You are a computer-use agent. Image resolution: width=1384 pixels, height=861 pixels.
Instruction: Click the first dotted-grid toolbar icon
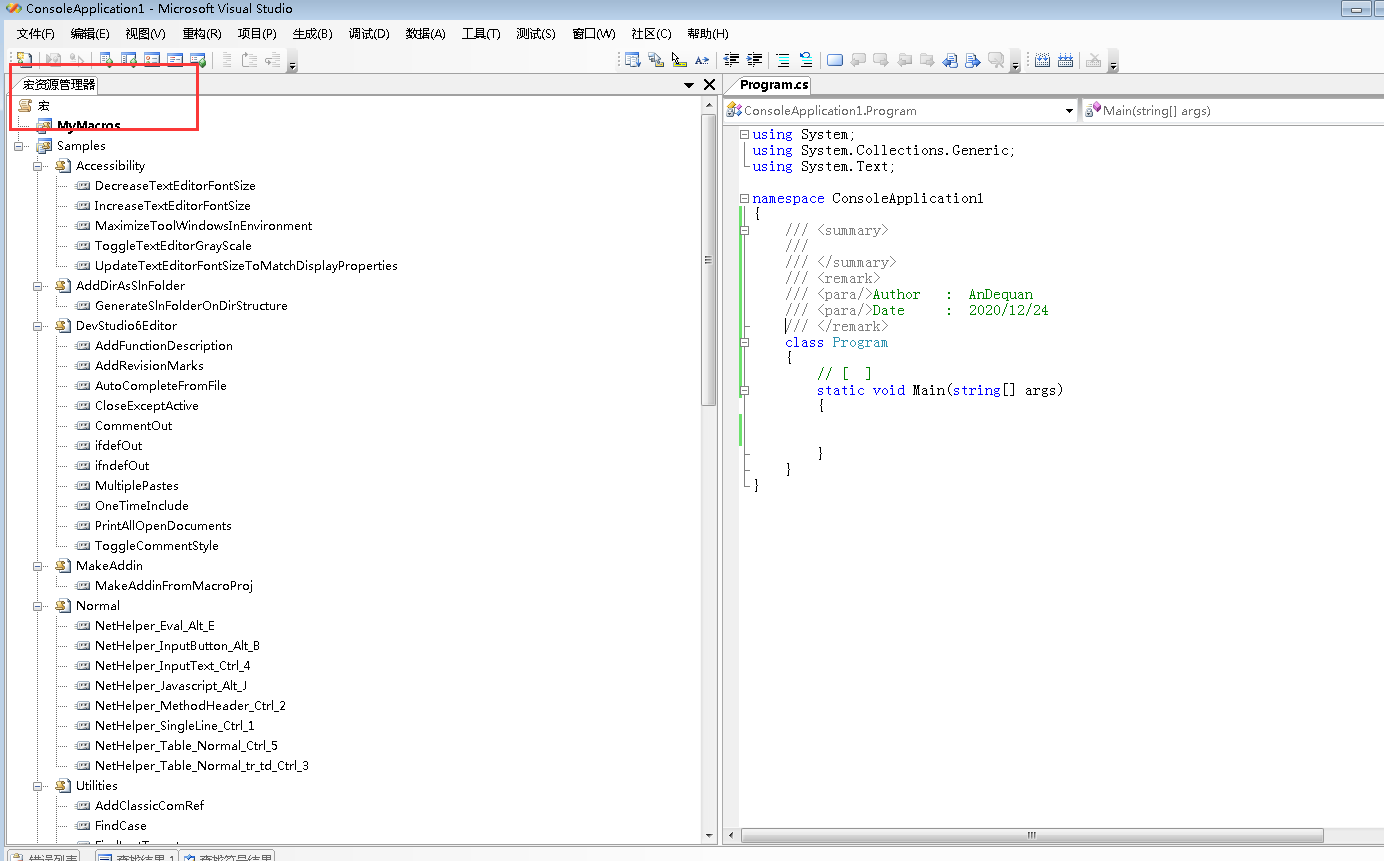[x=1042, y=60]
